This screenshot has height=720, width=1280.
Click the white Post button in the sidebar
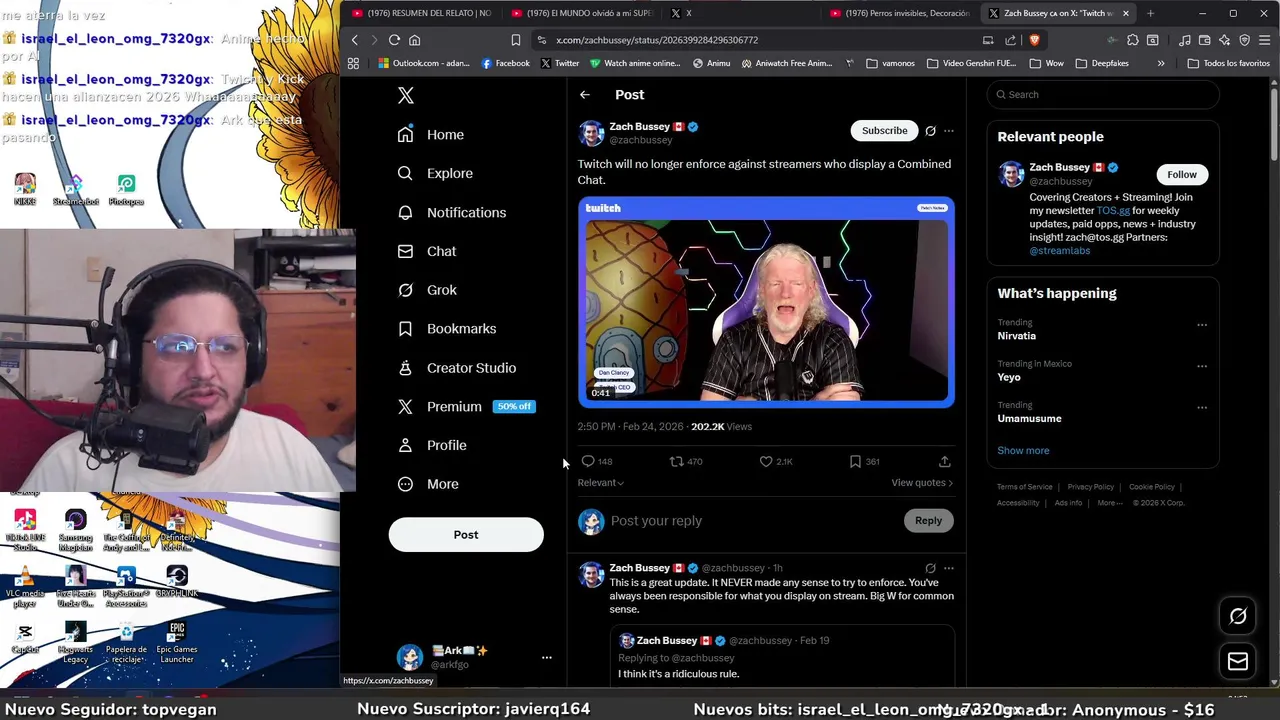[x=466, y=534]
